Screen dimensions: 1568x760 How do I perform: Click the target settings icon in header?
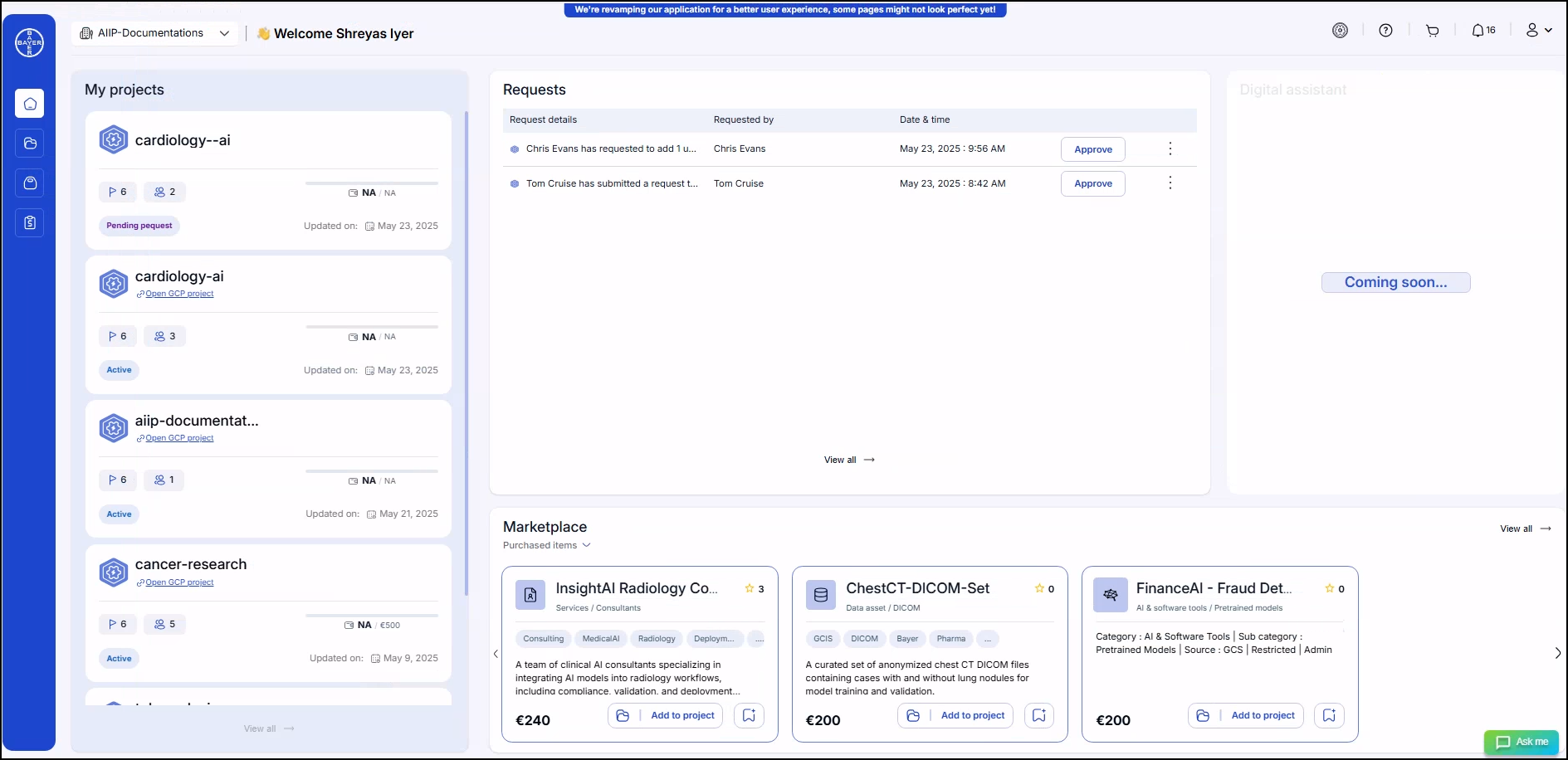(1340, 31)
